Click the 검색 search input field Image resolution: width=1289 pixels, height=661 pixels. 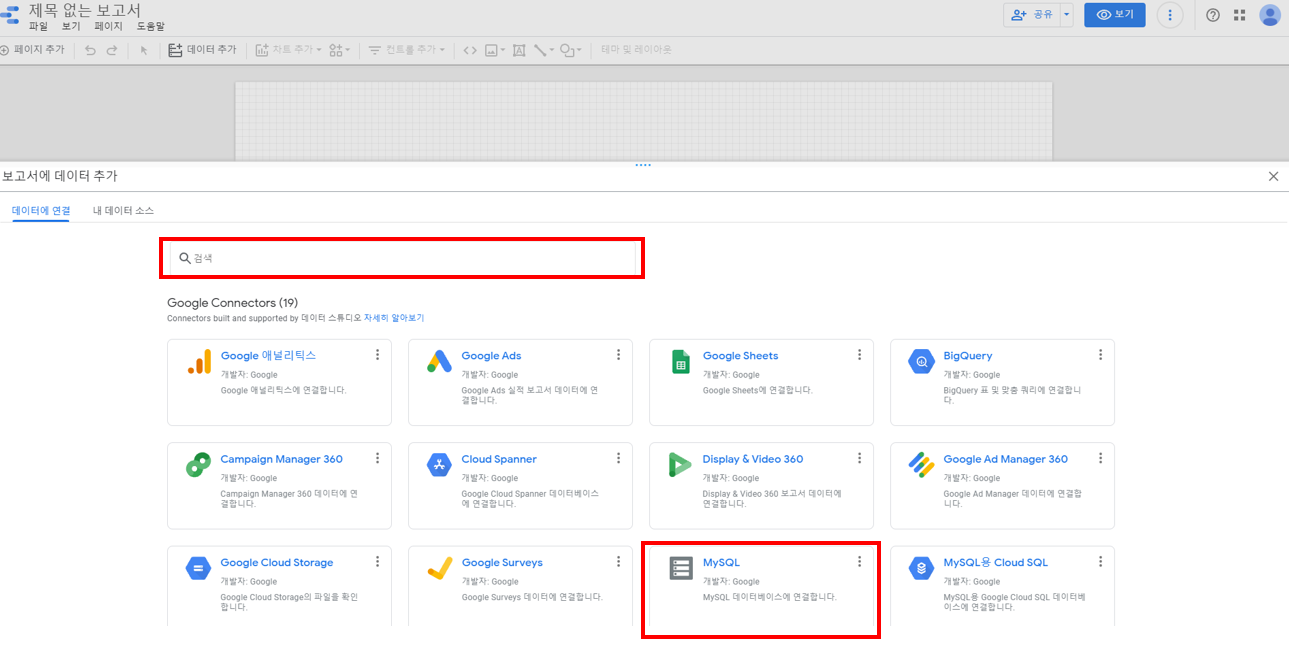tap(402, 258)
